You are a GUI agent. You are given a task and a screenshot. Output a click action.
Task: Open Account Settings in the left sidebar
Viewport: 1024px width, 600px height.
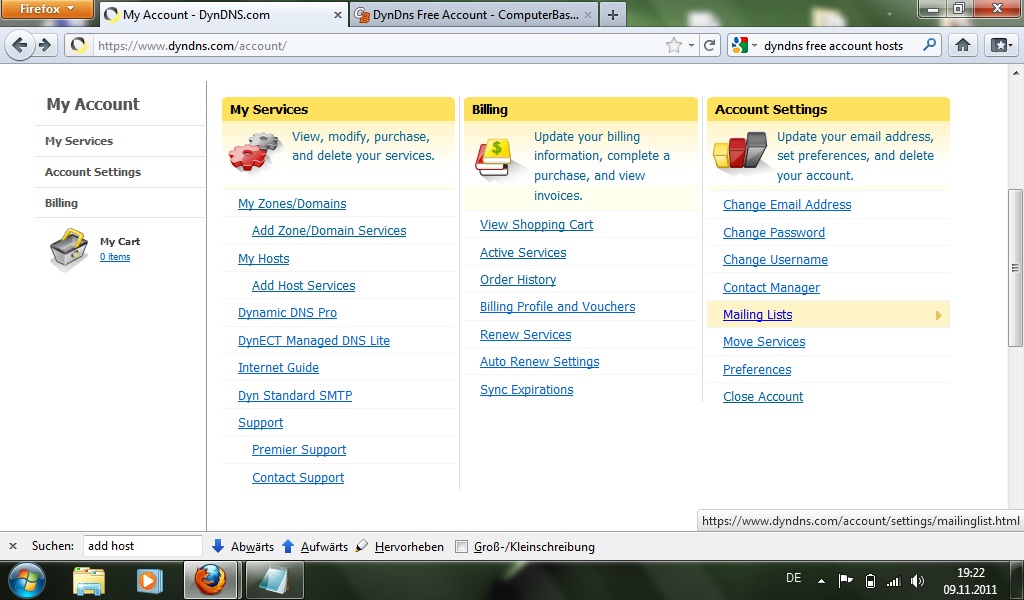click(93, 172)
